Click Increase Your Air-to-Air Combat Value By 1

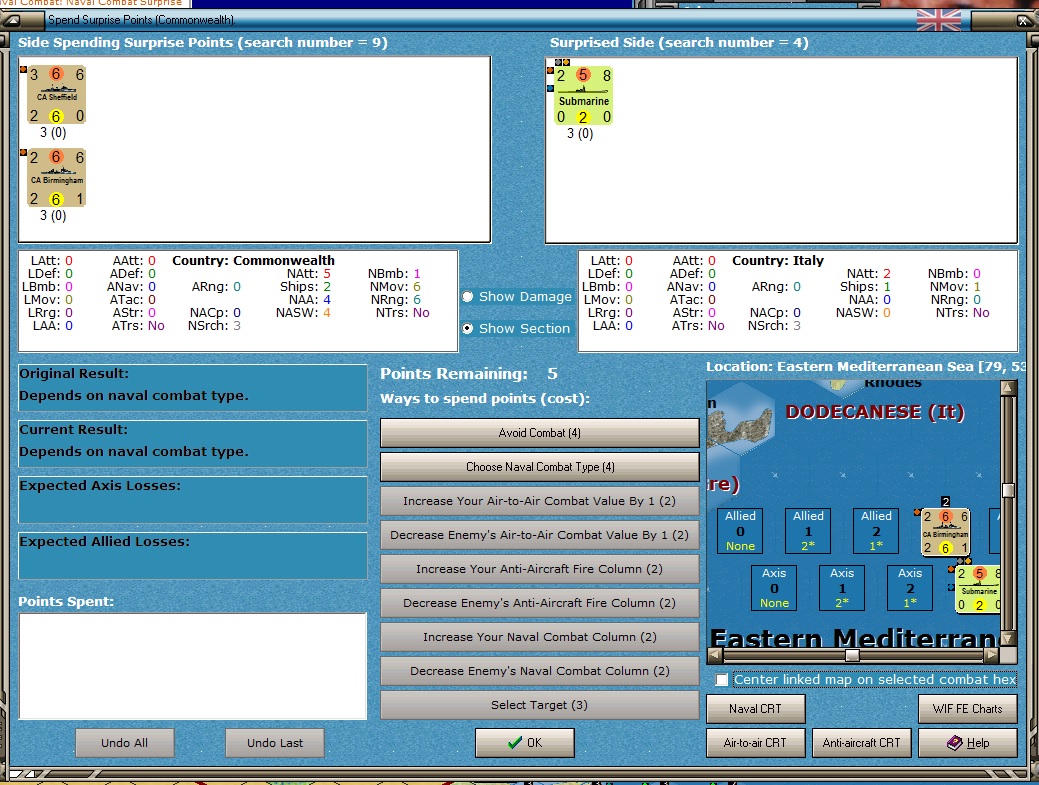pos(539,501)
